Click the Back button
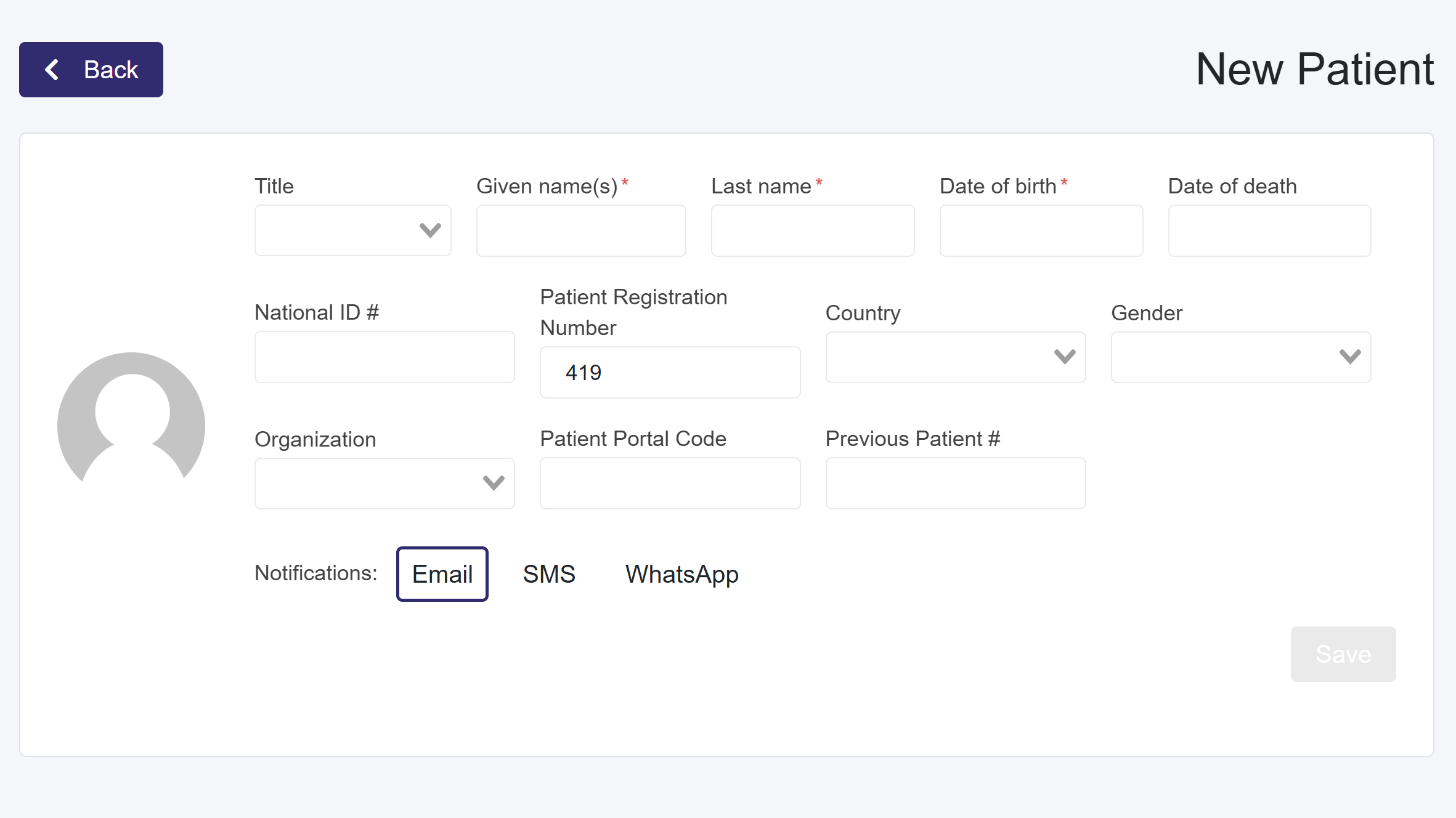 click(x=91, y=70)
